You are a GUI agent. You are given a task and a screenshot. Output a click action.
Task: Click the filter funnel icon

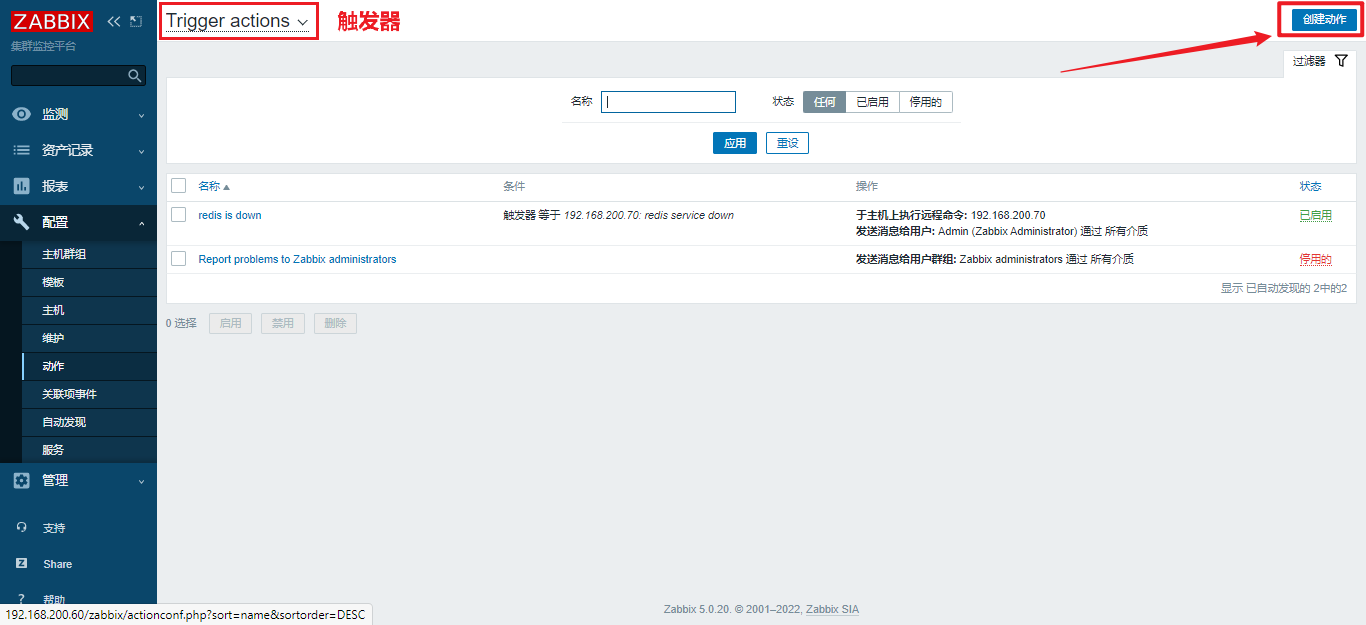pyautogui.click(x=1341, y=61)
